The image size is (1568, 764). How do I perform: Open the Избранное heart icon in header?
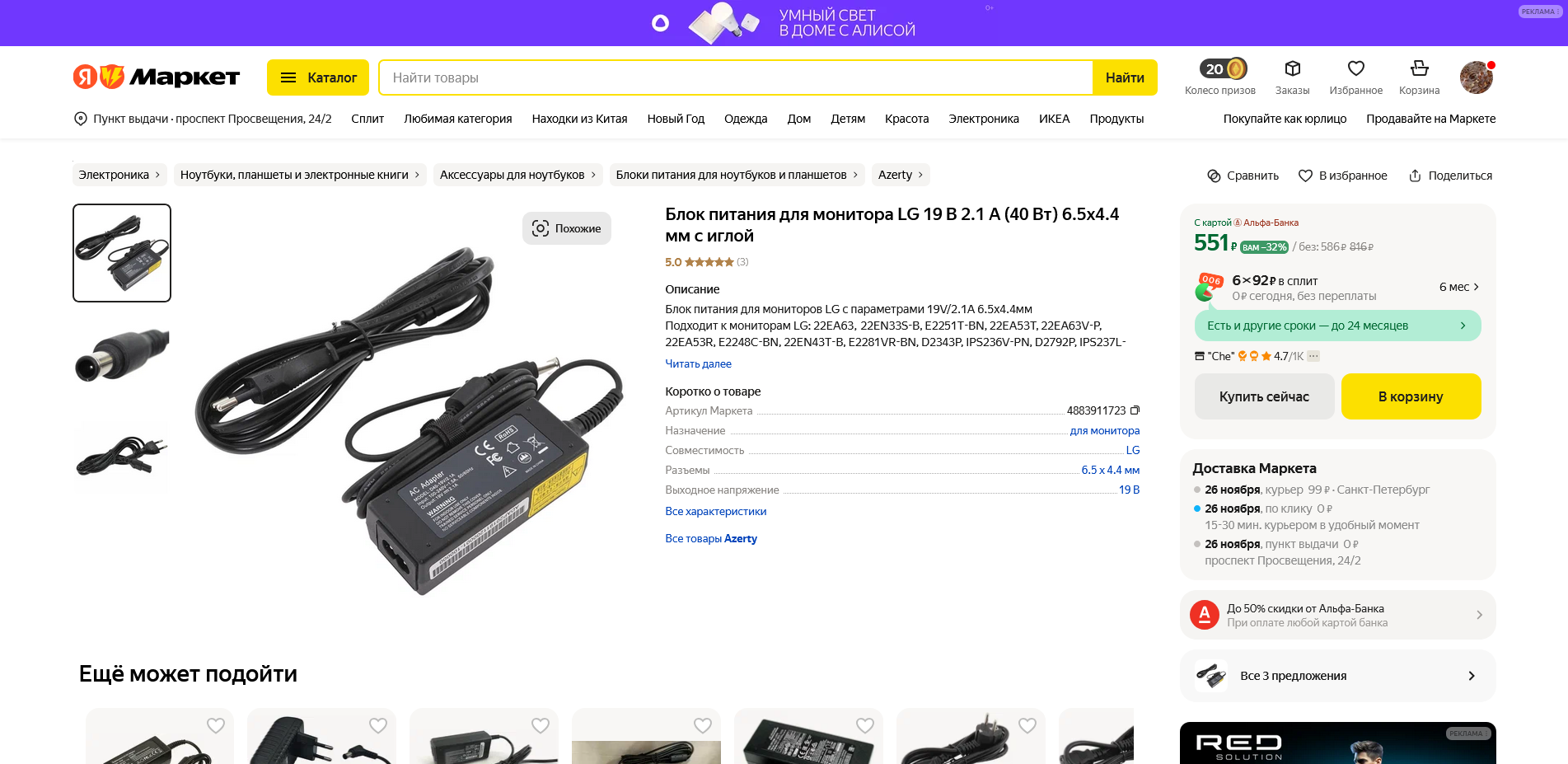pos(1355,68)
